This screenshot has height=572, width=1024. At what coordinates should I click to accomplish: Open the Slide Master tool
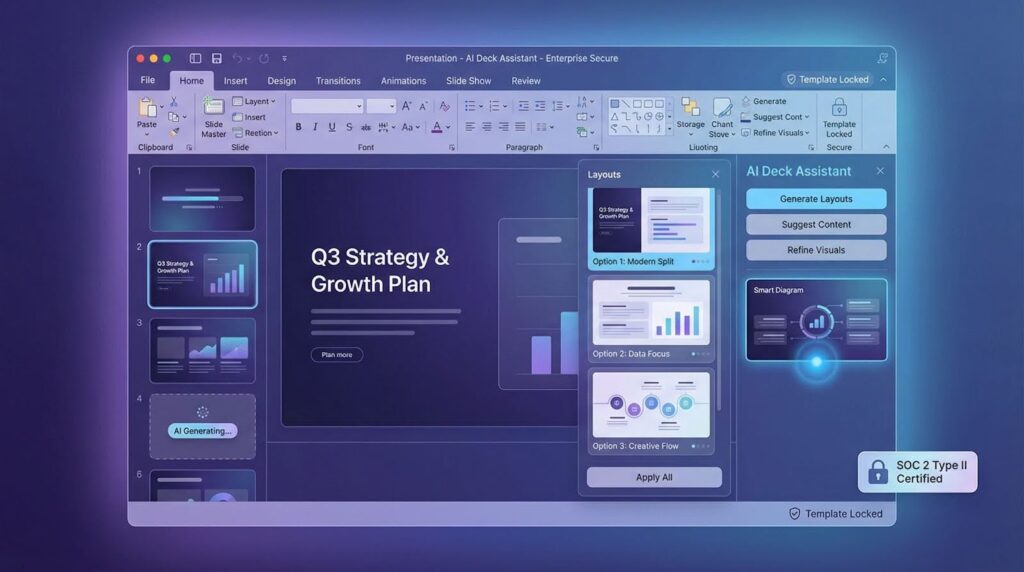214,116
